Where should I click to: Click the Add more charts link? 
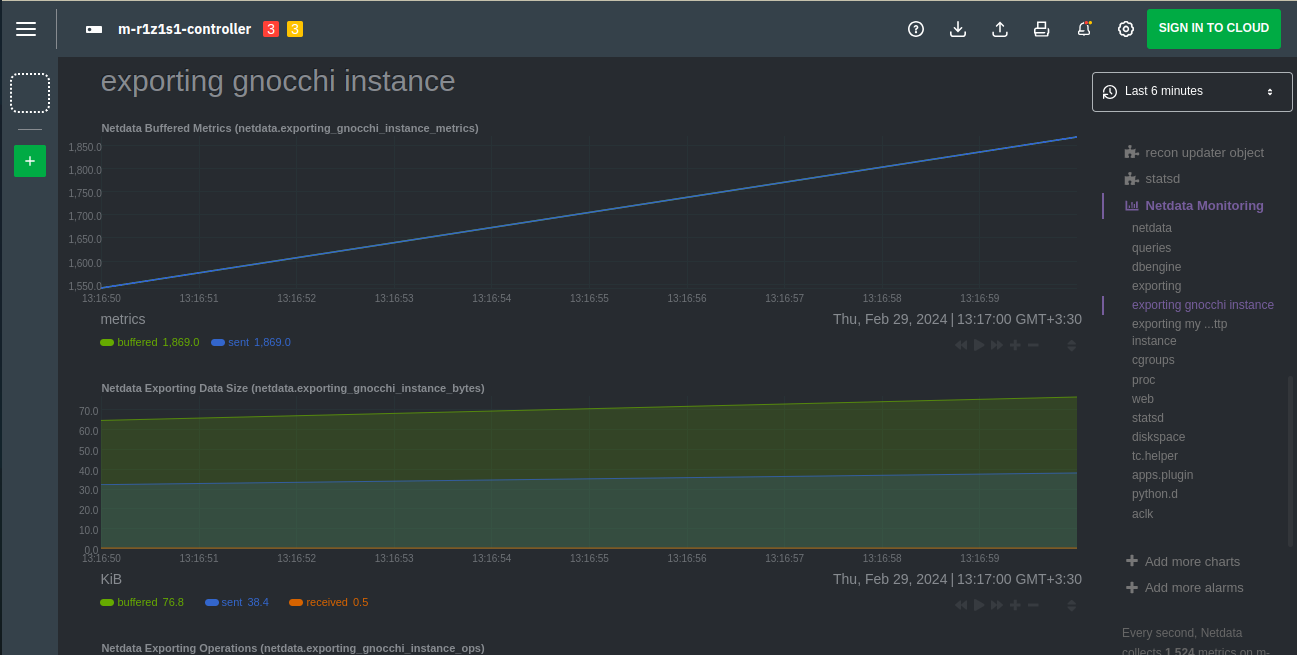pyautogui.click(x=1191, y=562)
